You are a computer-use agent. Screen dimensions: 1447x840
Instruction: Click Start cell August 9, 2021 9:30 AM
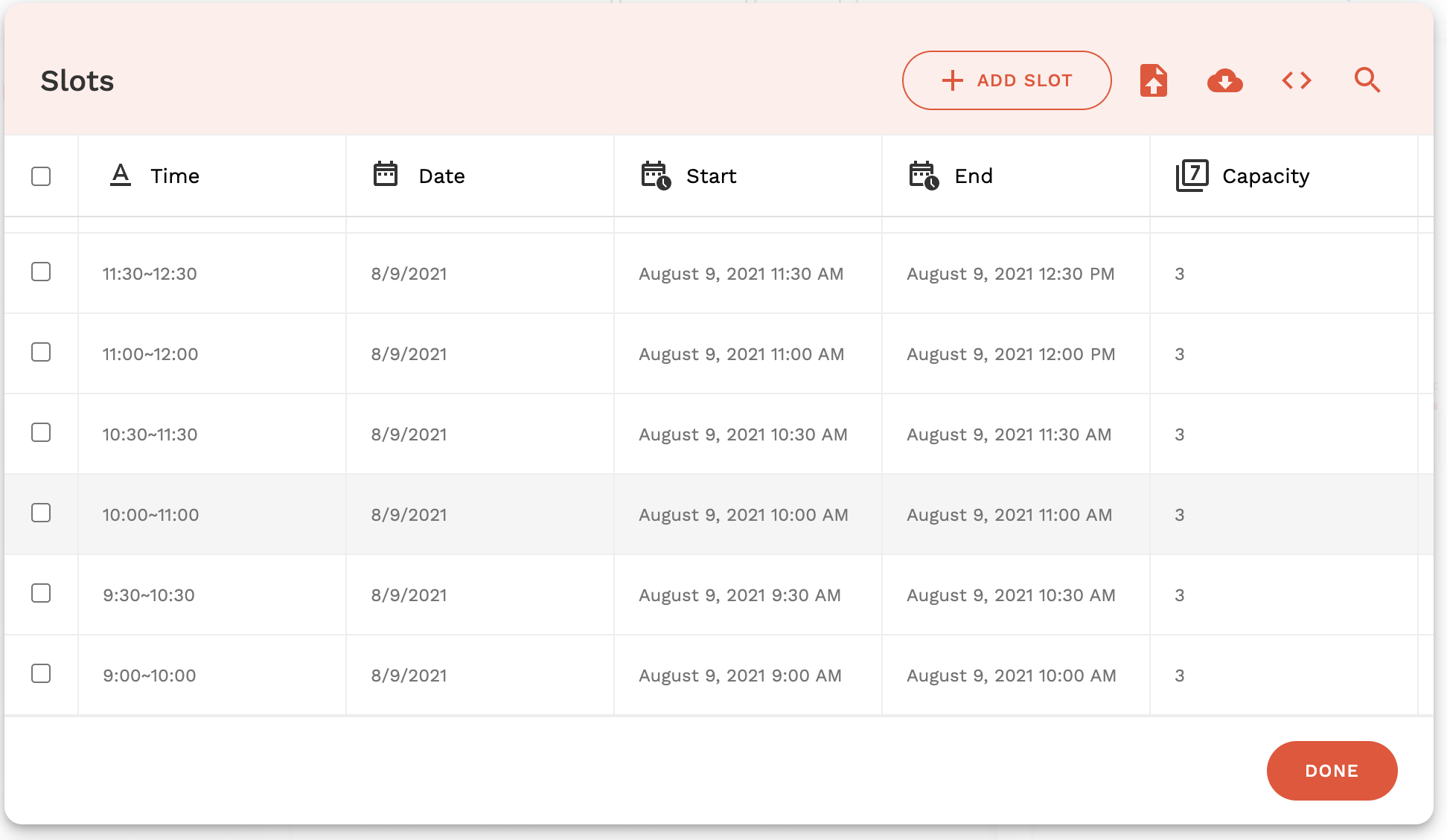(x=739, y=595)
